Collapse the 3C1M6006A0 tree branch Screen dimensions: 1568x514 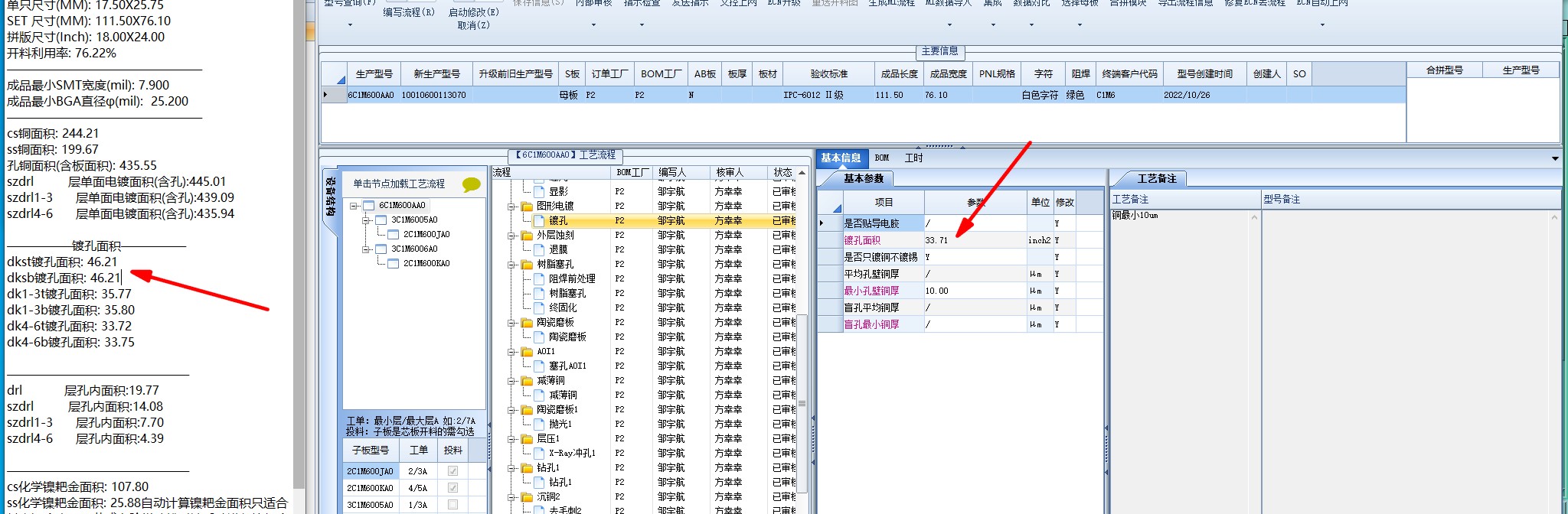click(x=366, y=249)
